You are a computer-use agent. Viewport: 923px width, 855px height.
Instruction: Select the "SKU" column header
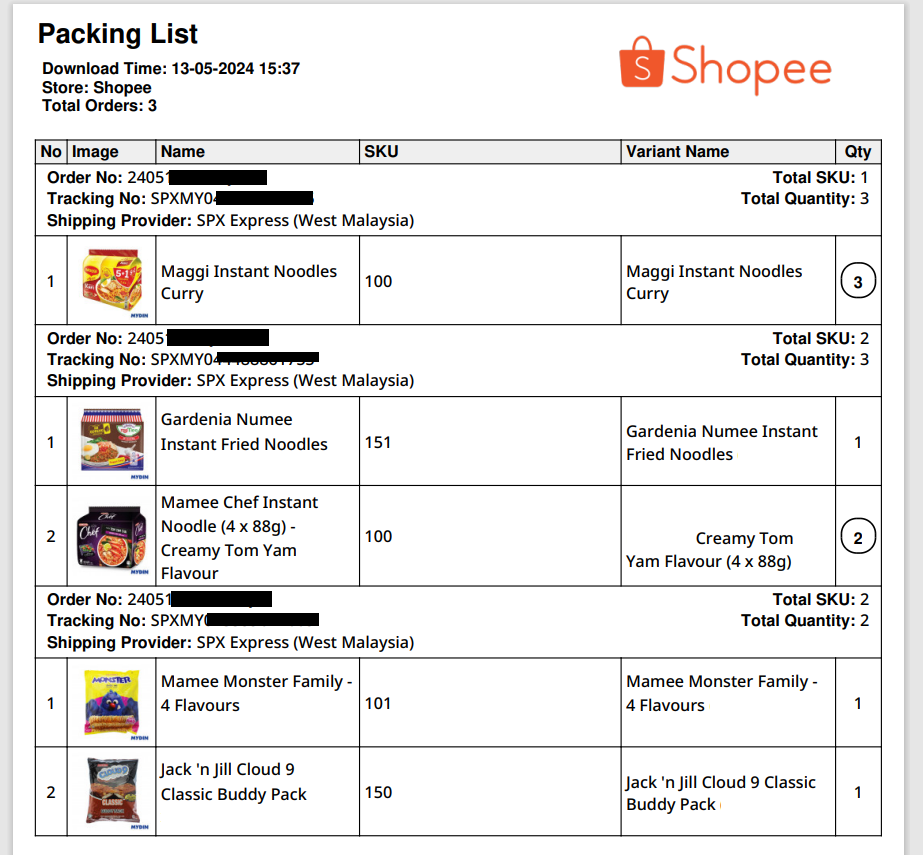pyautogui.click(x=381, y=152)
